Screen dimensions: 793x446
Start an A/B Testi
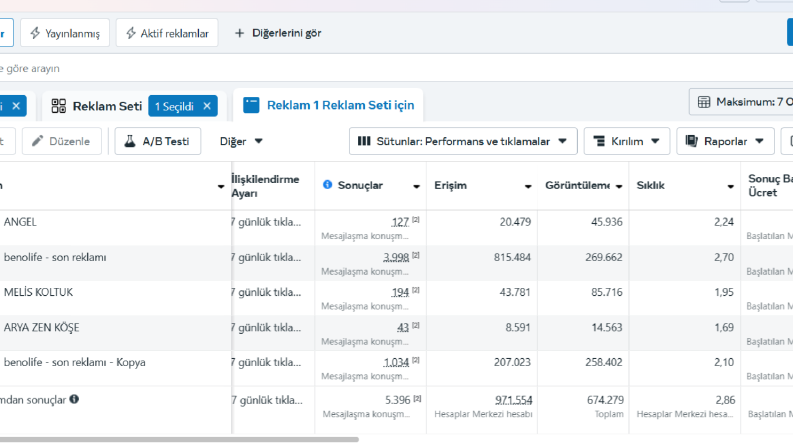pos(158,141)
